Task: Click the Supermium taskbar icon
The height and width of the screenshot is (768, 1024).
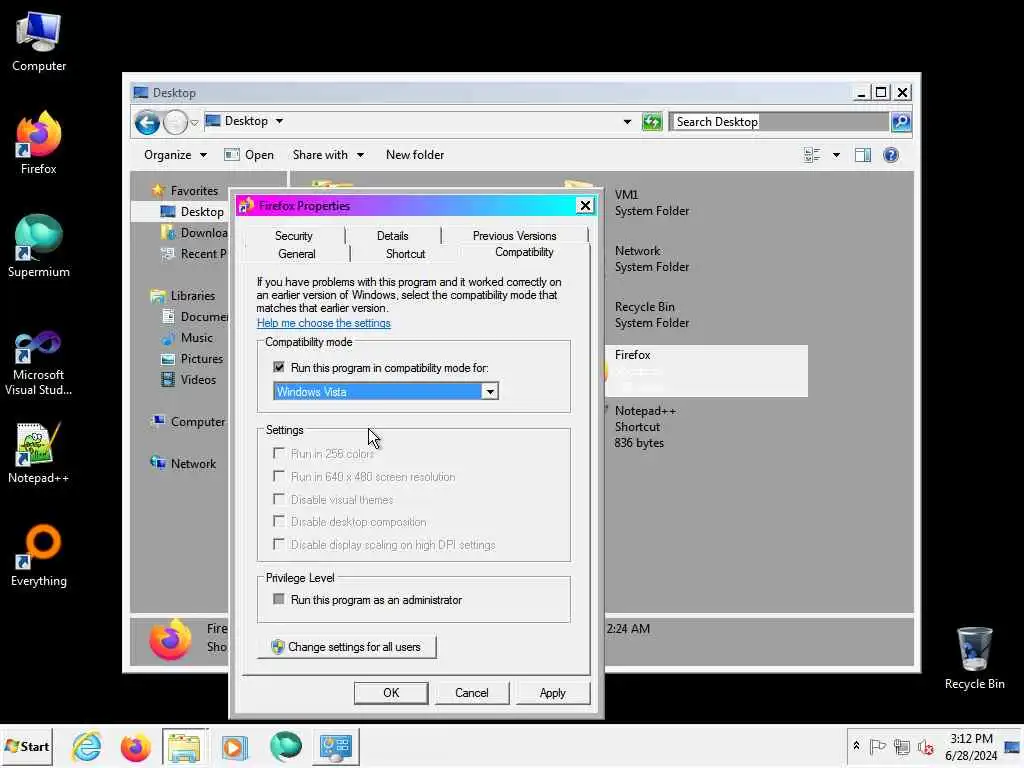Action: pos(285,746)
